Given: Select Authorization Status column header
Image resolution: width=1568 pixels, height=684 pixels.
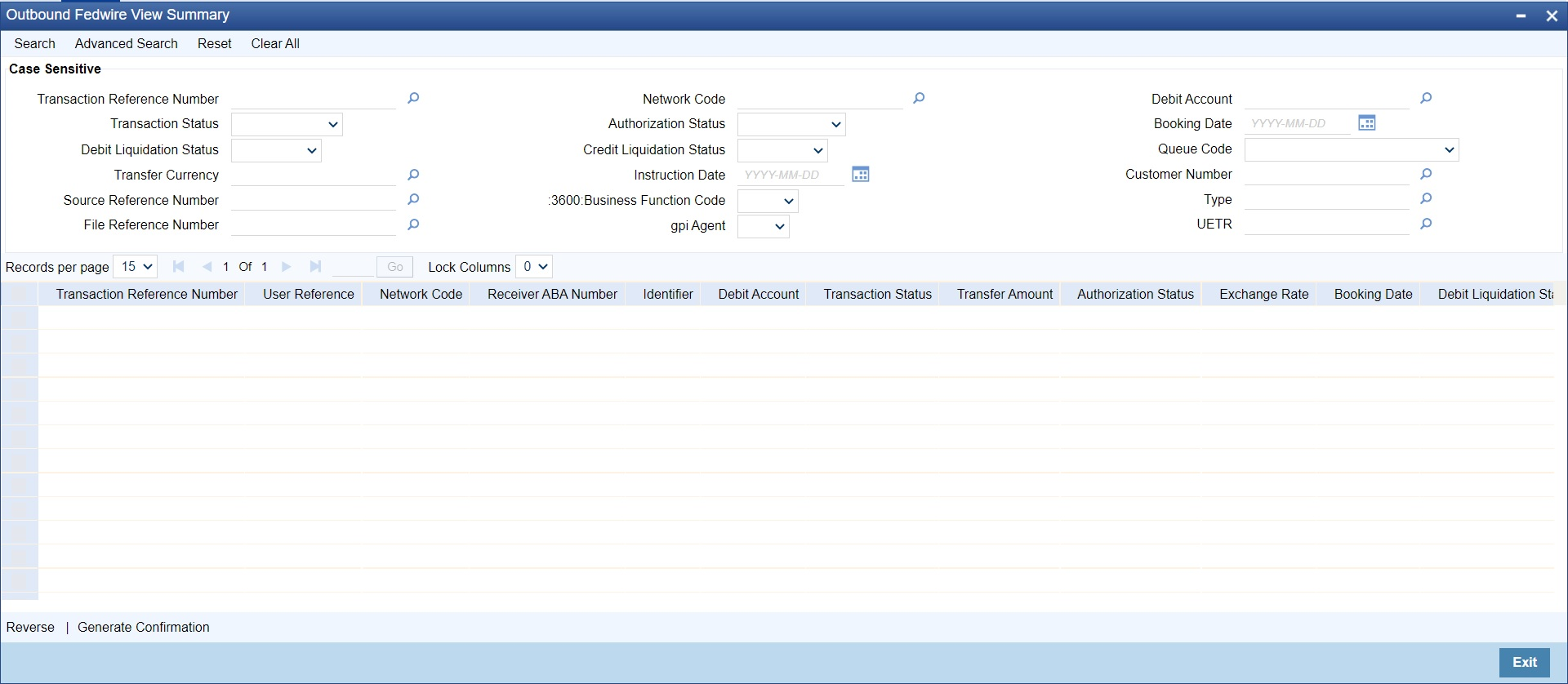Looking at the screenshot, I should pyautogui.click(x=1135, y=294).
